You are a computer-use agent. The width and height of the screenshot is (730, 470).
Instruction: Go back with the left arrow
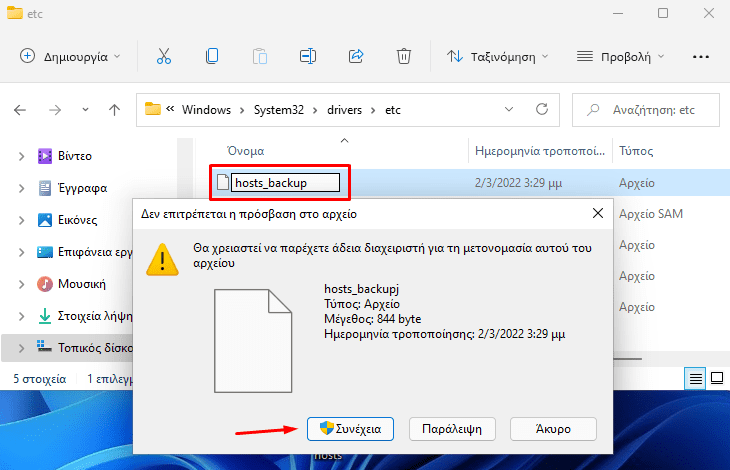[20, 110]
